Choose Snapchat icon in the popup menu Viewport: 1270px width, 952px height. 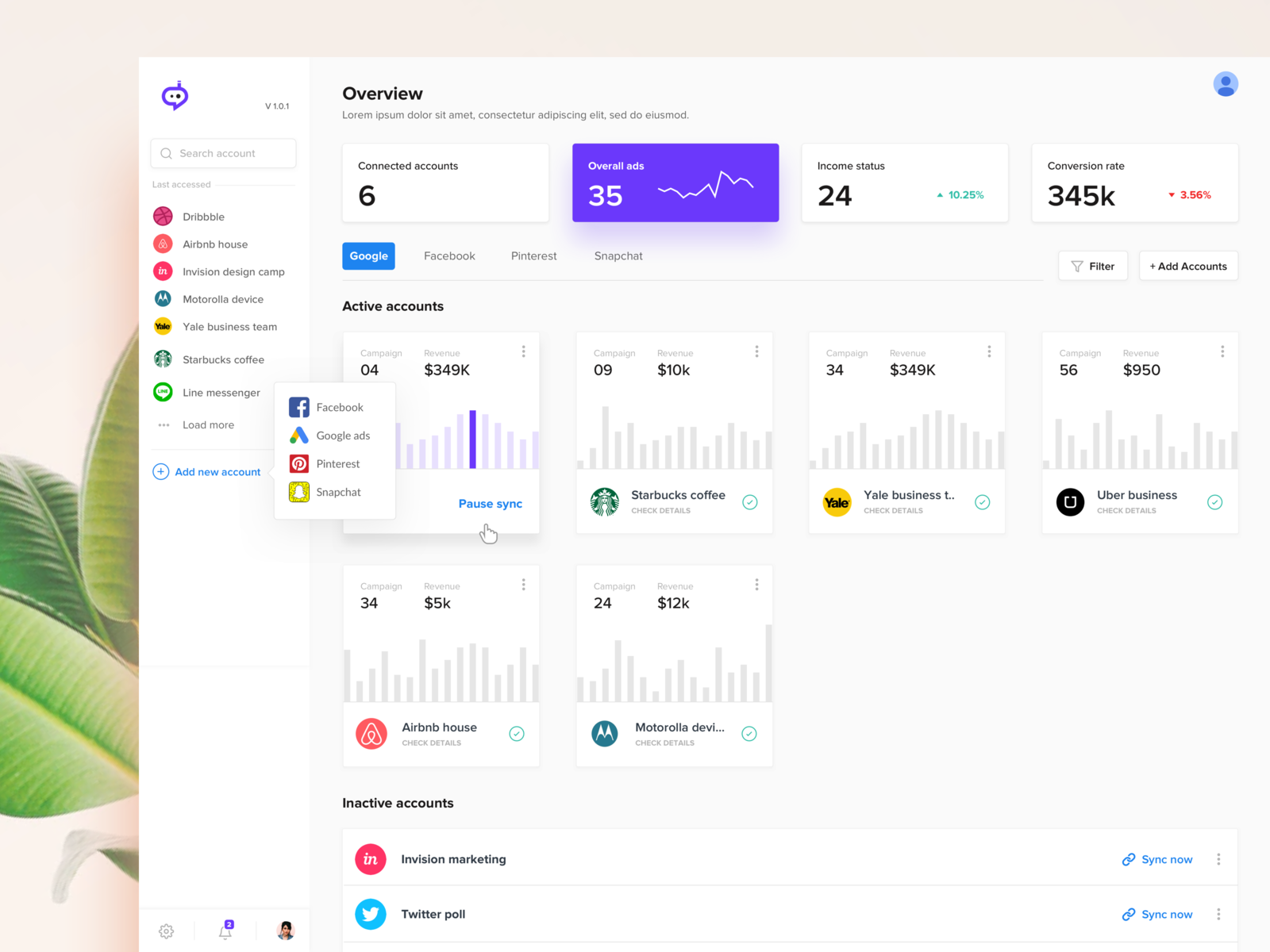[x=299, y=493]
